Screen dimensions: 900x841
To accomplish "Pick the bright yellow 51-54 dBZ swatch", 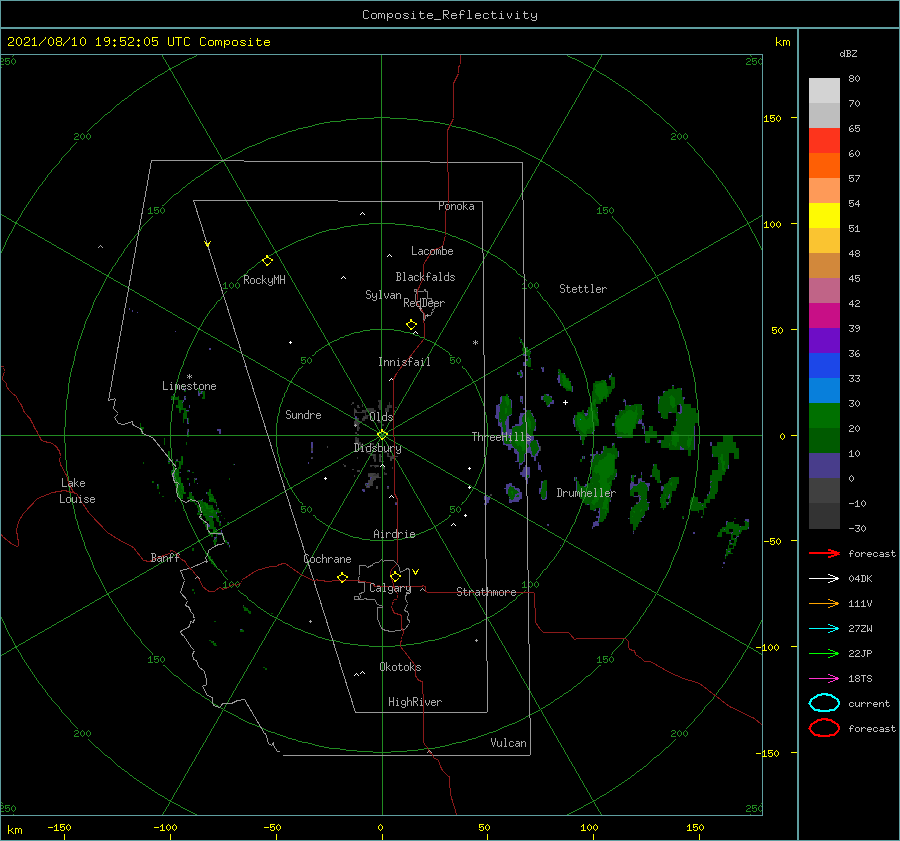I will [824, 216].
